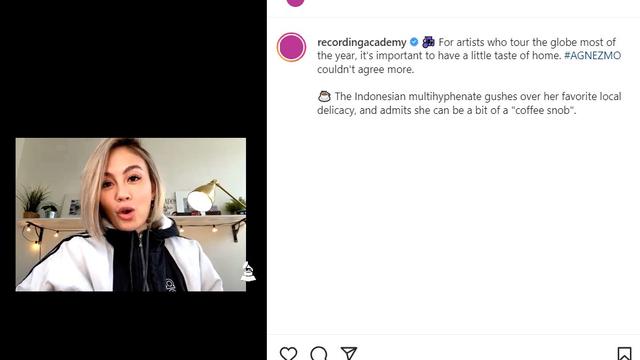The width and height of the screenshot is (640, 360).
Task: Click the black letterbox area below the video
Action: click(133, 326)
